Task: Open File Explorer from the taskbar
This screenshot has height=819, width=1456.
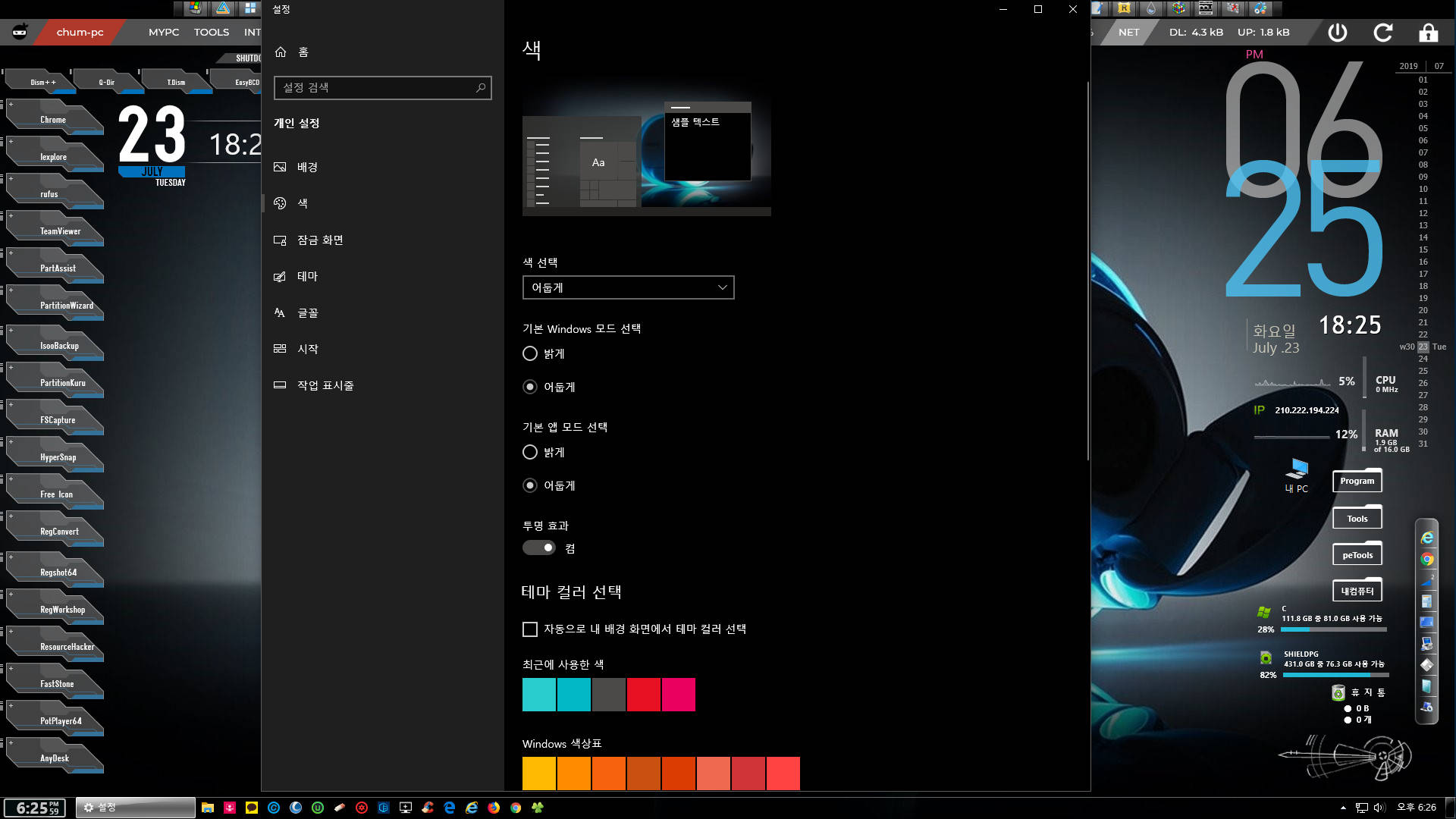Action: [x=208, y=808]
